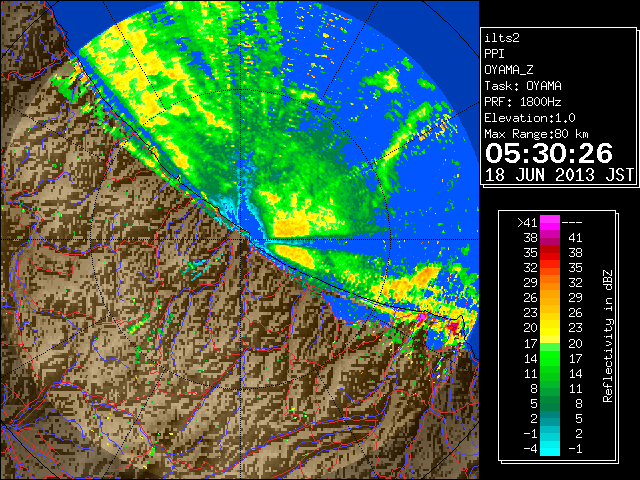
Task: Click the 'OYAMA_Z' product label
Action: click(x=509, y=70)
